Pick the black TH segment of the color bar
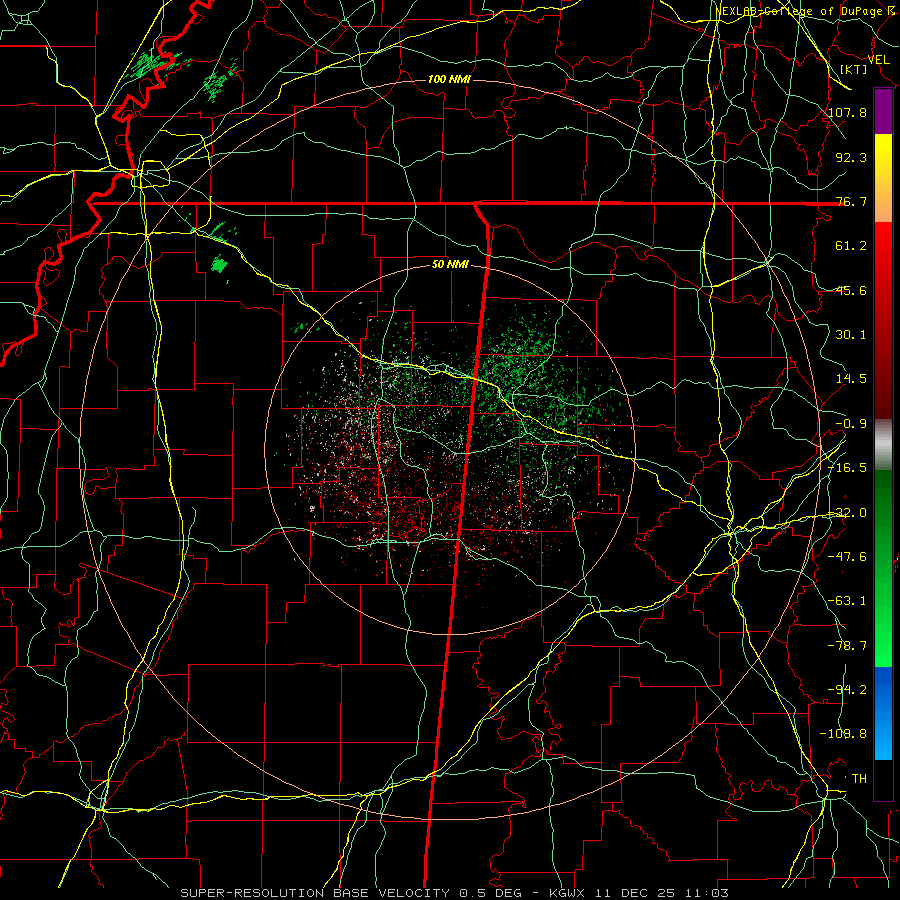The height and width of the screenshot is (900, 900). (883, 779)
